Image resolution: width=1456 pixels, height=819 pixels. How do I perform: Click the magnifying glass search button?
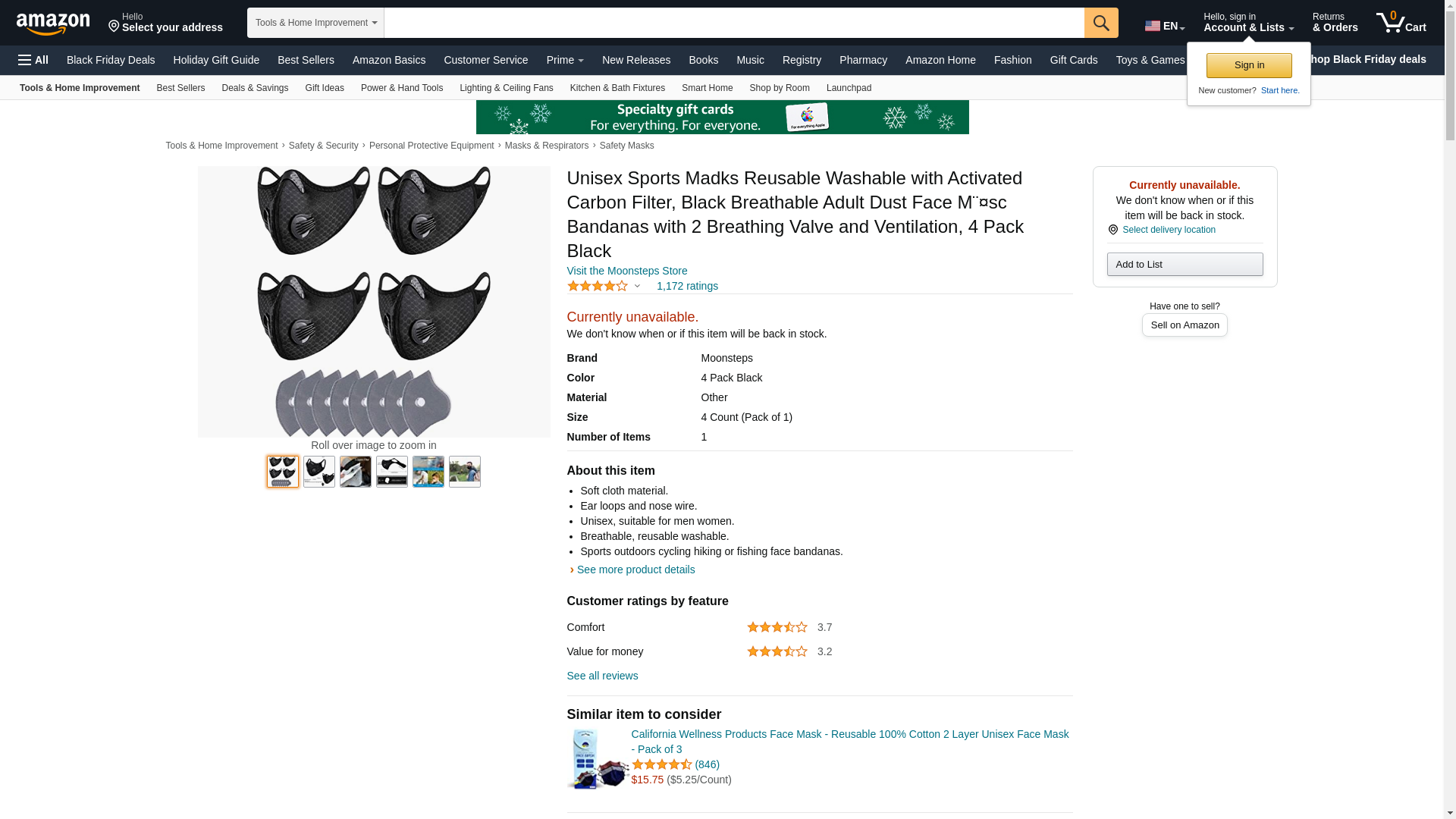pyautogui.click(x=1101, y=23)
